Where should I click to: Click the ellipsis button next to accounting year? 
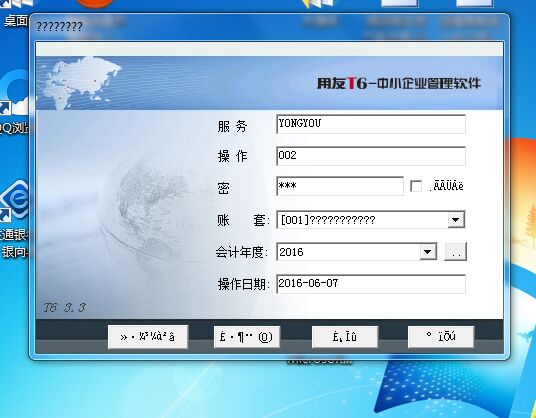[x=455, y=252]
